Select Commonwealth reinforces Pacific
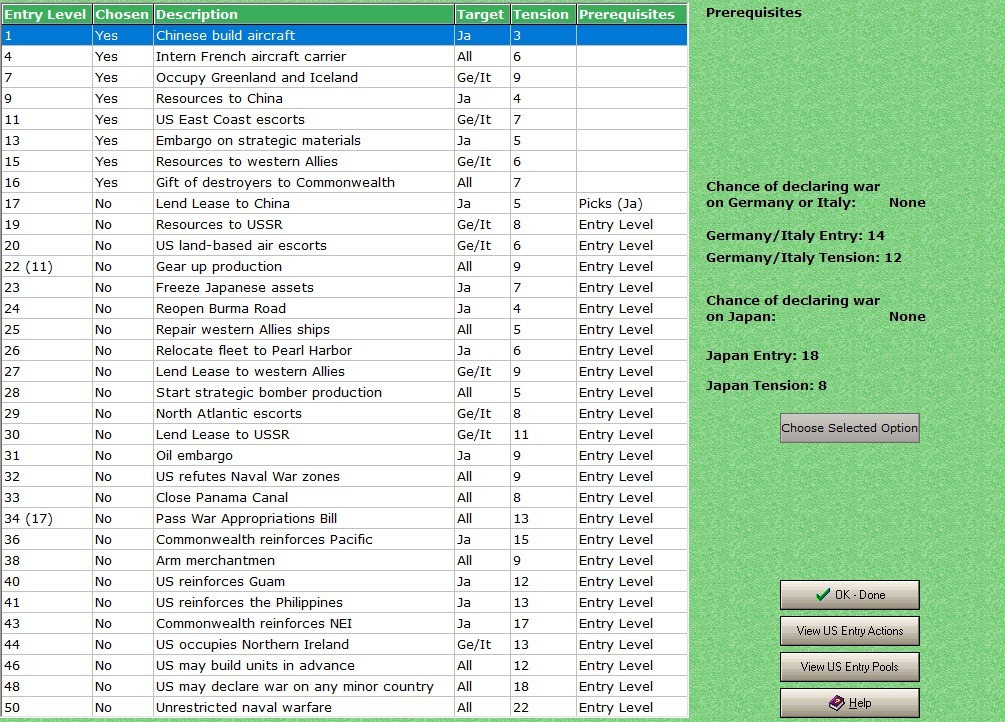The width and height of the screenshot is (1005, 722). (345, 539)
